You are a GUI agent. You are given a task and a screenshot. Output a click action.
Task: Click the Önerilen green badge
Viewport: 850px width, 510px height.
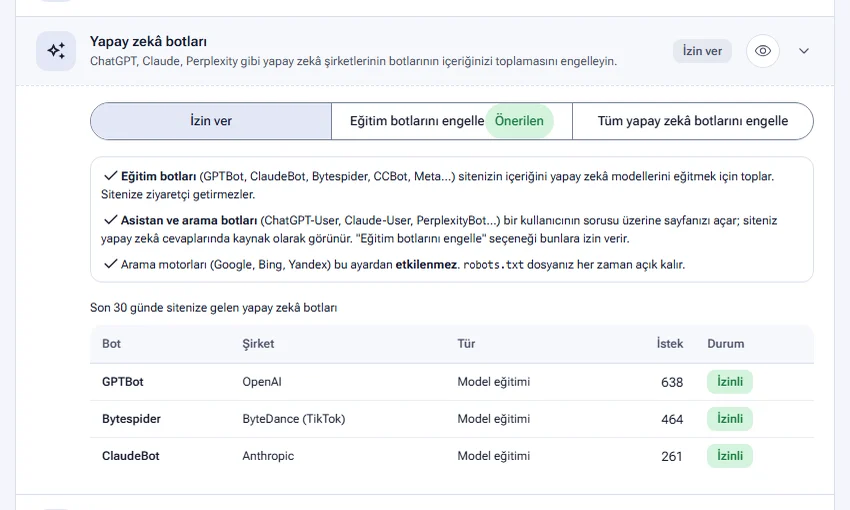click(x=519, y=121)
